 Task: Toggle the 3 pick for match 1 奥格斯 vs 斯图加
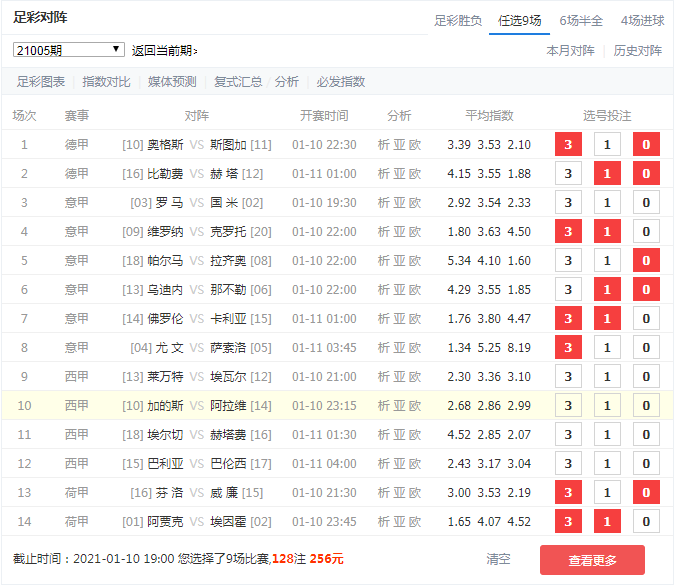(x=568, y=145)
